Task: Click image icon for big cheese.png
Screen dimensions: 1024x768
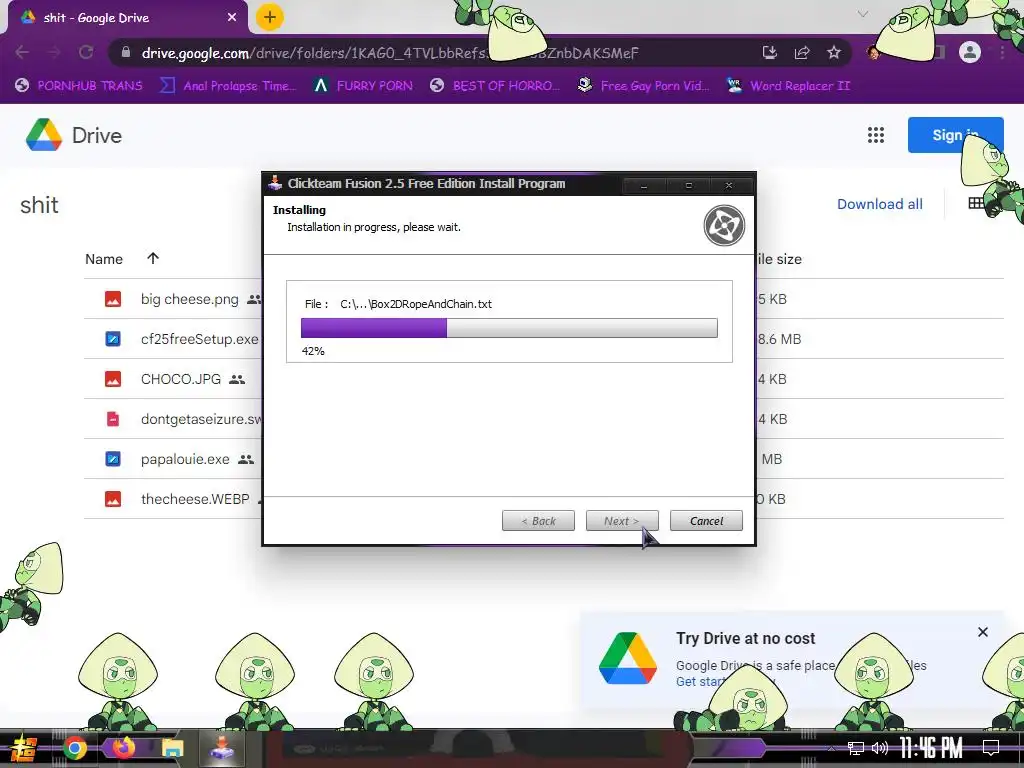Action: [x=113, y=299]
